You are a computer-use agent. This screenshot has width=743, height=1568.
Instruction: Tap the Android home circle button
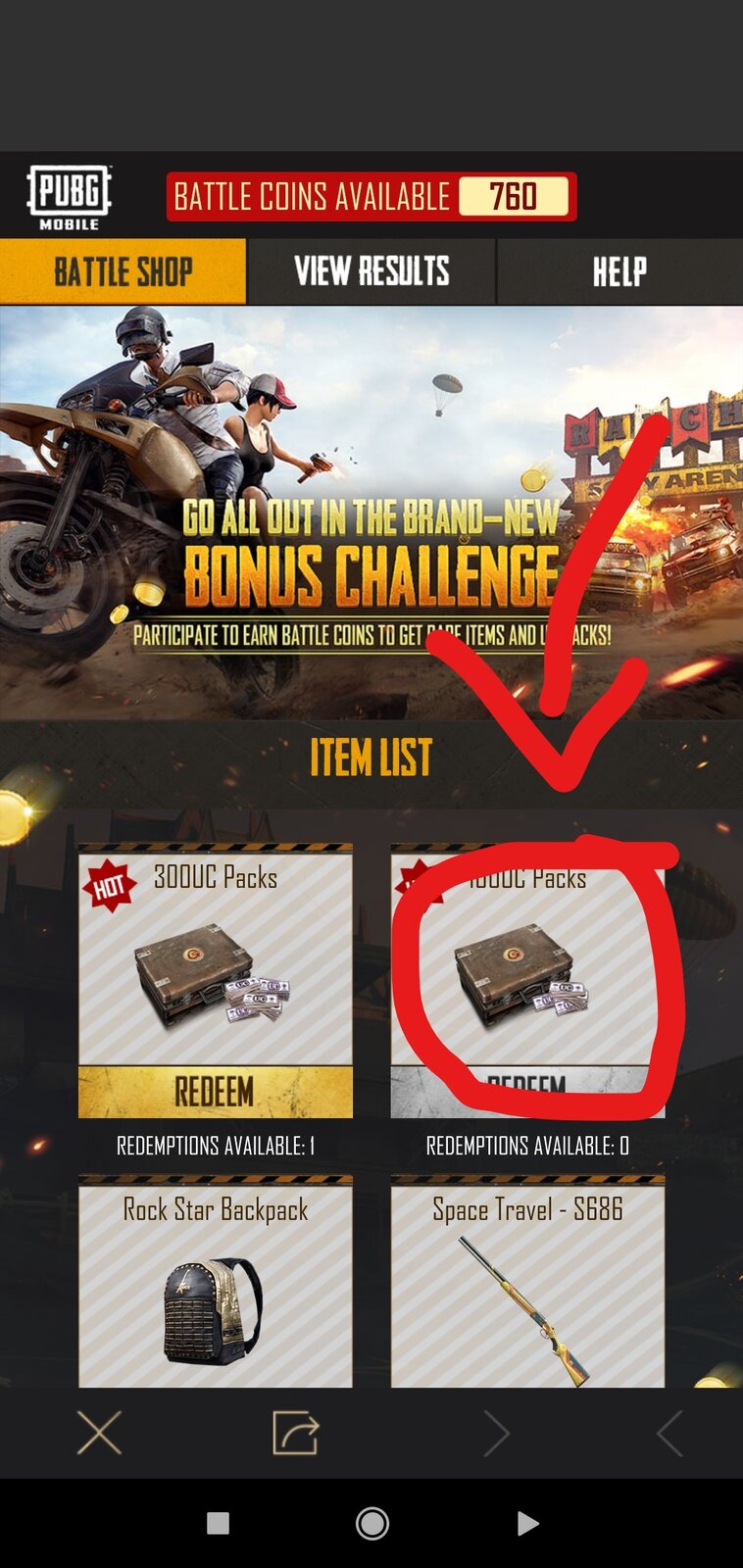click(x=372, y=1523)
